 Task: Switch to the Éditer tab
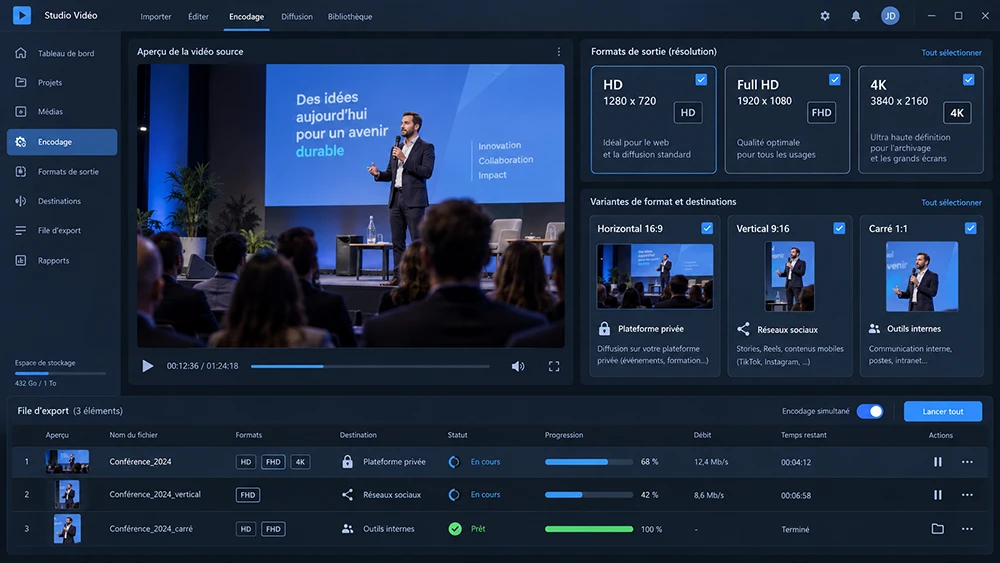coord(198,17)
